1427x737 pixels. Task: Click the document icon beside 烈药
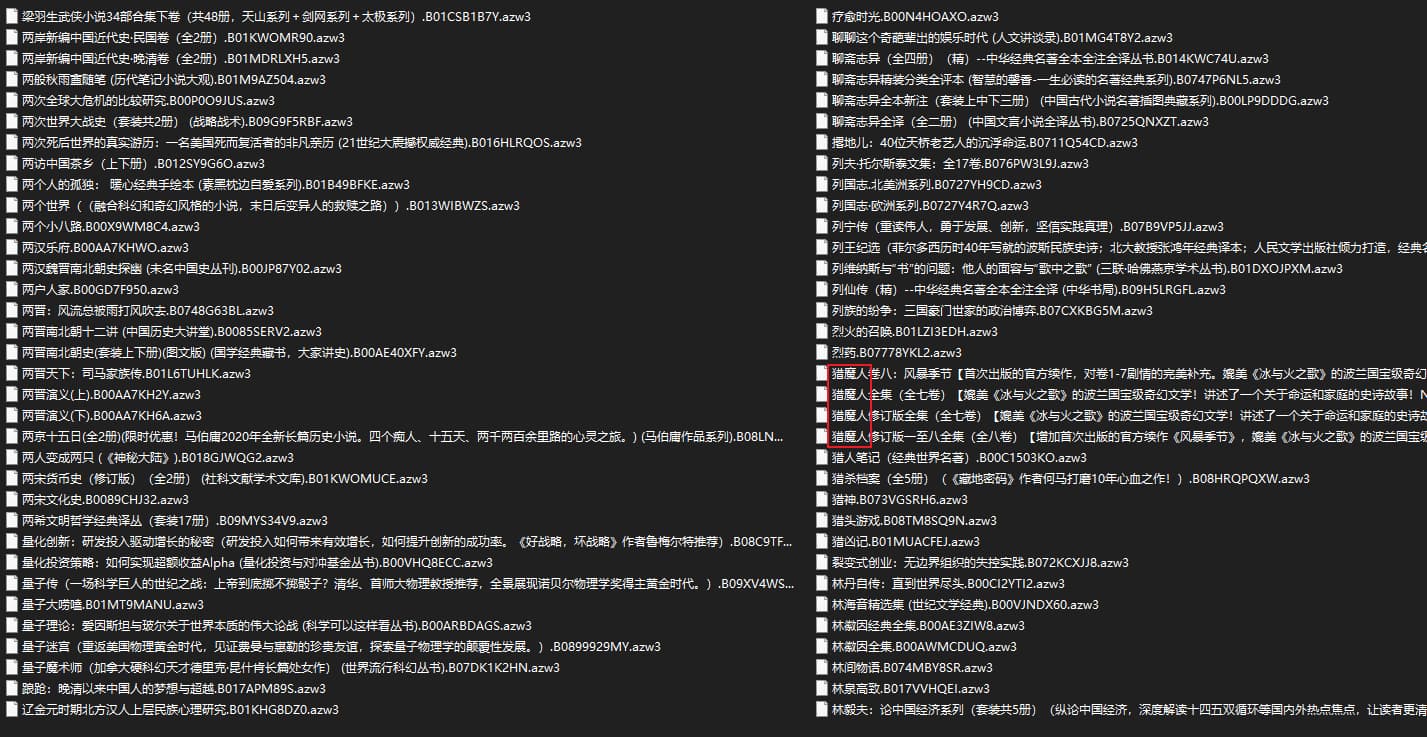[x=822, y=353]
